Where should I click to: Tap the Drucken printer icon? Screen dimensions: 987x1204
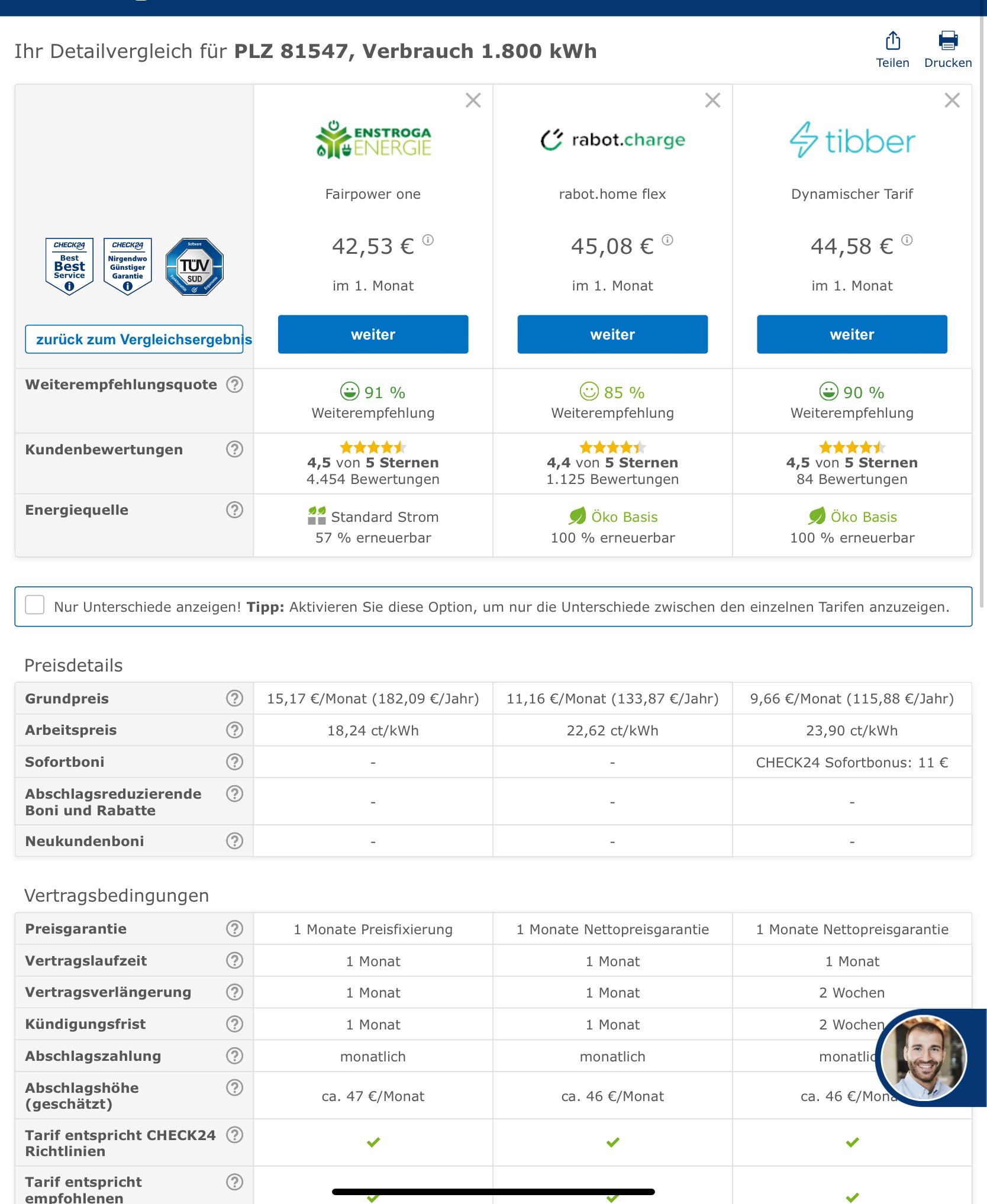(948, 41)
